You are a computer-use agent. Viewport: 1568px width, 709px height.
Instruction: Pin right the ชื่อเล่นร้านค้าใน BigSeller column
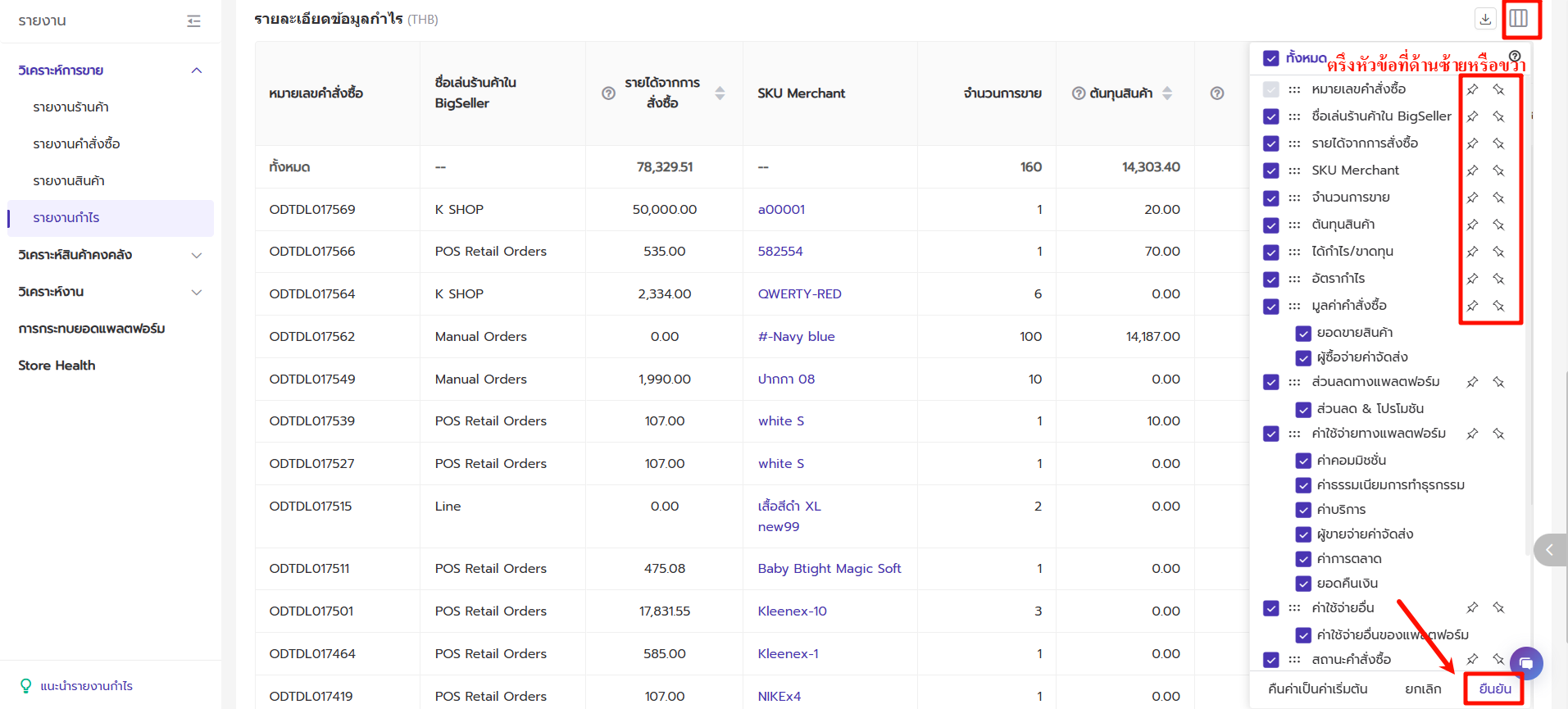click(1498, 116)
